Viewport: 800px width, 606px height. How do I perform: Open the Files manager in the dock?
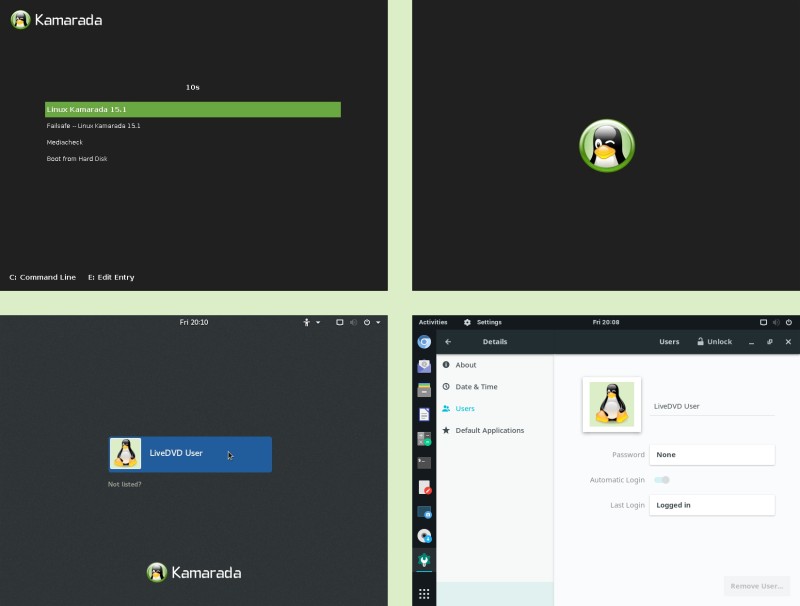pyautogui.click(x=424, y=390)
